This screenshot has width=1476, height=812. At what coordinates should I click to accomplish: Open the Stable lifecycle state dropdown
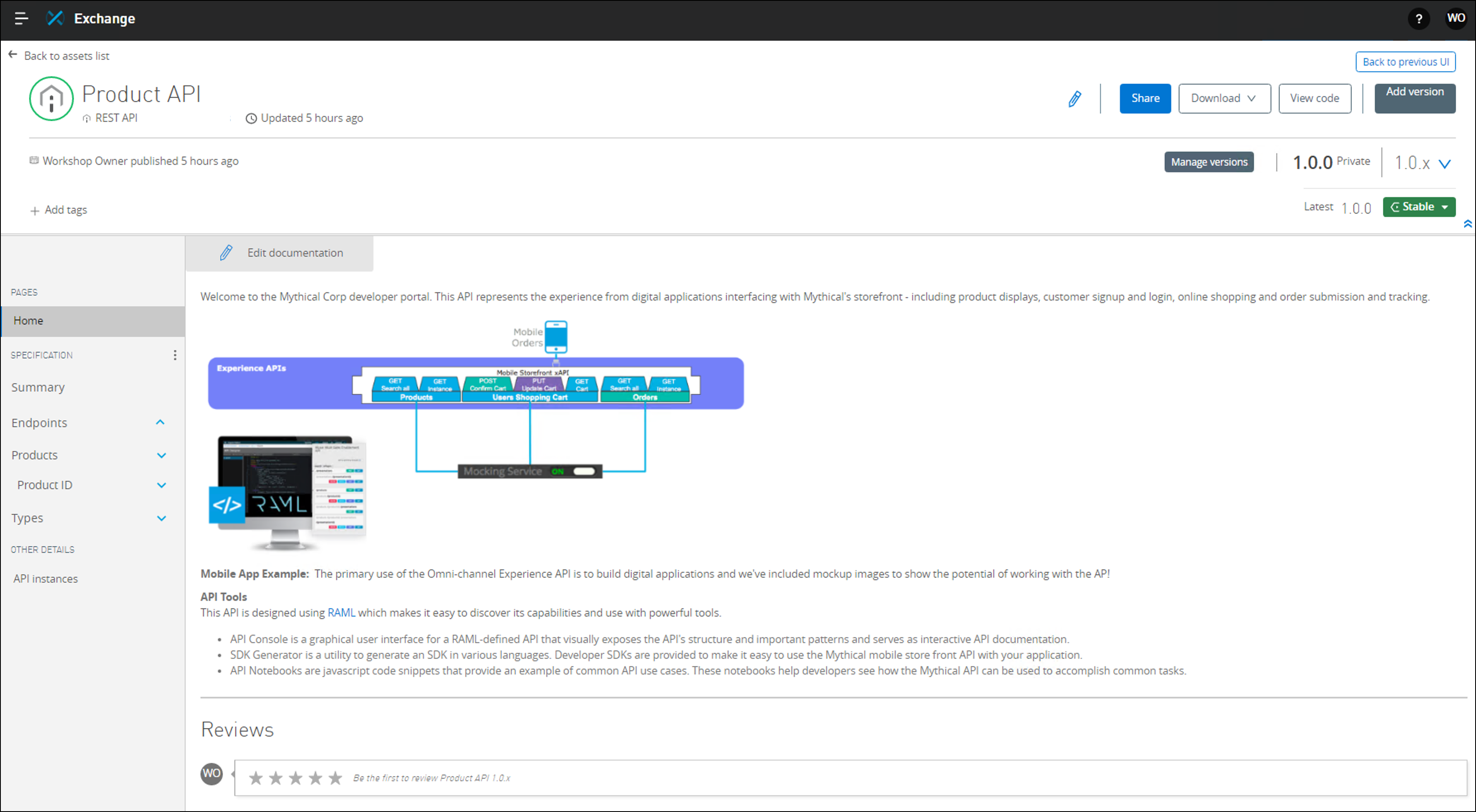pyautogui.click(x=1419, y=207)
